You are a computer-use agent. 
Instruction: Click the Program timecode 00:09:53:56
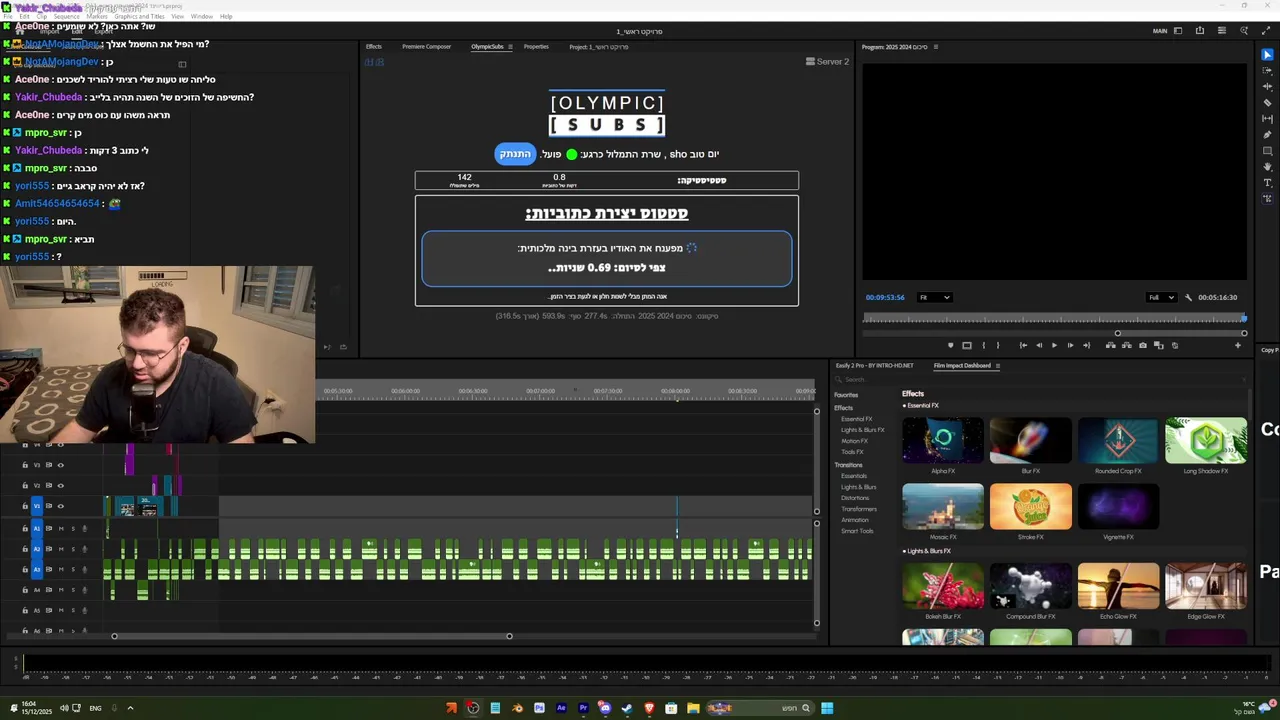tap(885, 297)
